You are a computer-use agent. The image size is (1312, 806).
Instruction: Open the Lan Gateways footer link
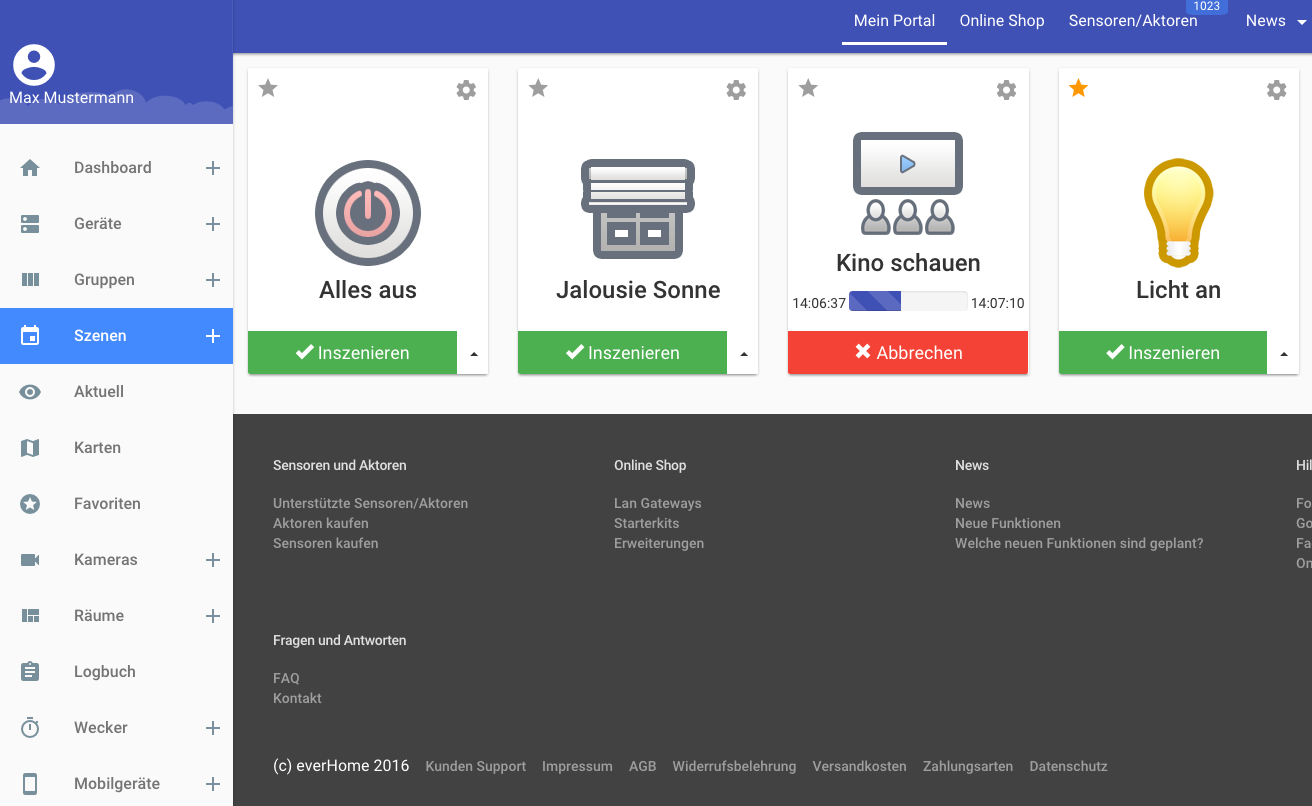click(x=657, y=503)
